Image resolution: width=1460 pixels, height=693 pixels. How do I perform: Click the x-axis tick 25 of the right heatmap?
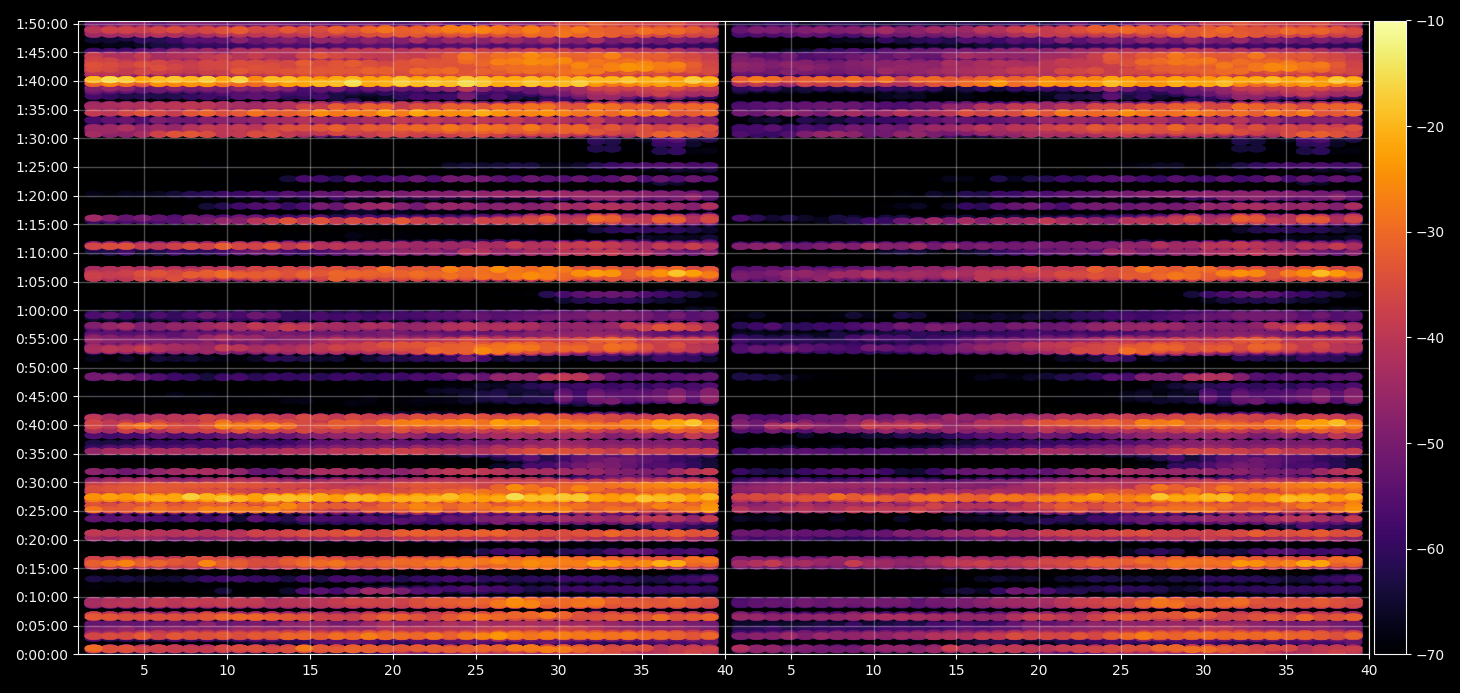pos(1121,670)
